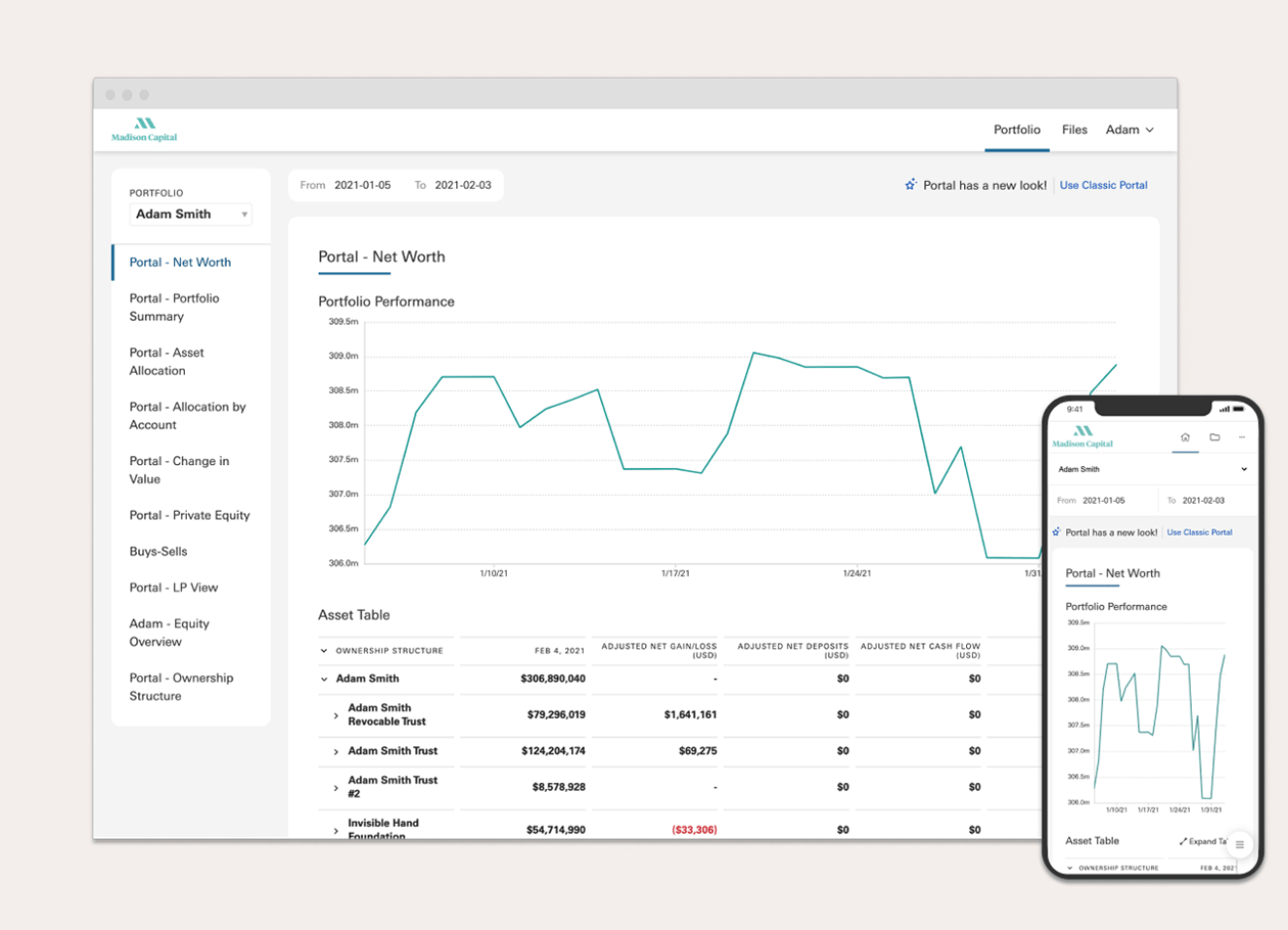This screenshot has width=1288, height=930.
Task: Switch to the Files tab
Action: point(1074,129)
